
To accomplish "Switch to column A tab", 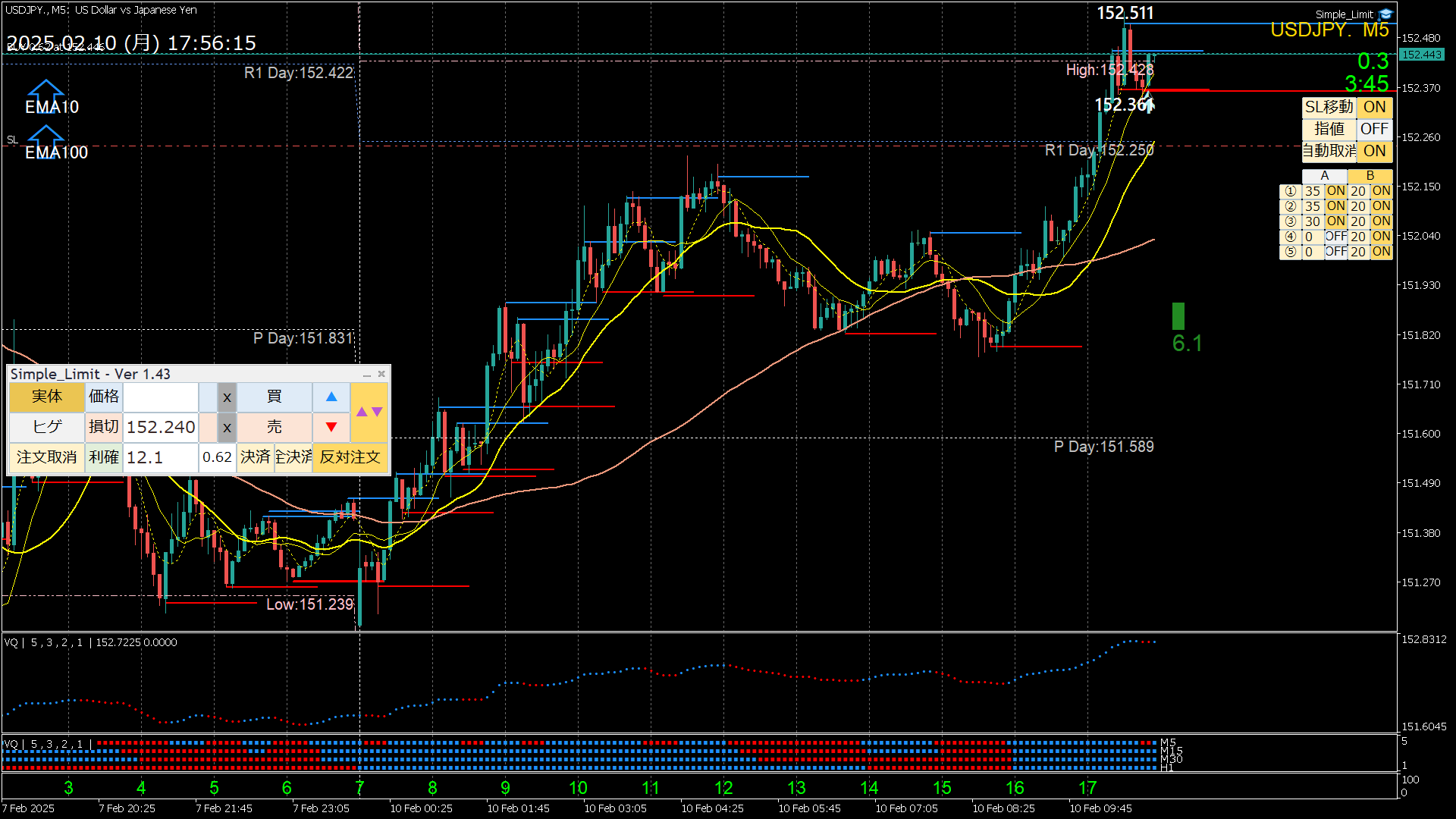I will point(1324,176).
